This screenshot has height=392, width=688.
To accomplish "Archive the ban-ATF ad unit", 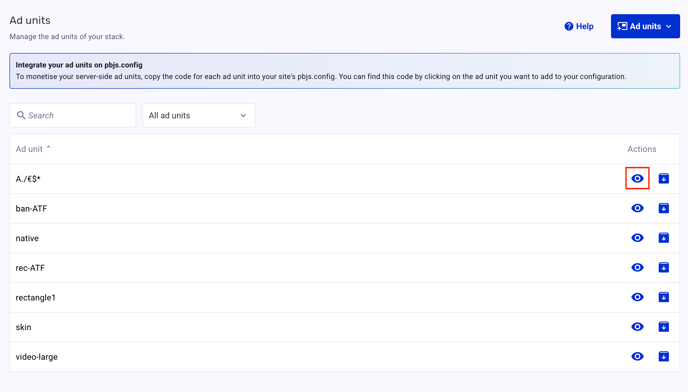I will click(663, 208).
